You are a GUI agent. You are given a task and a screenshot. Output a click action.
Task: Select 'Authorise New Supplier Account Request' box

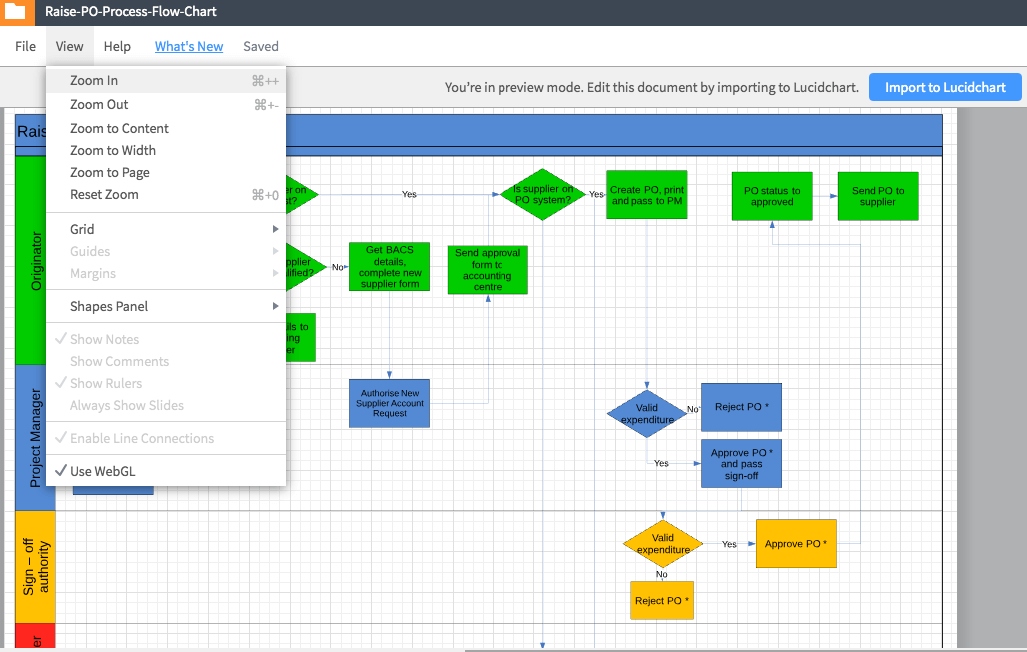[390, 404]
